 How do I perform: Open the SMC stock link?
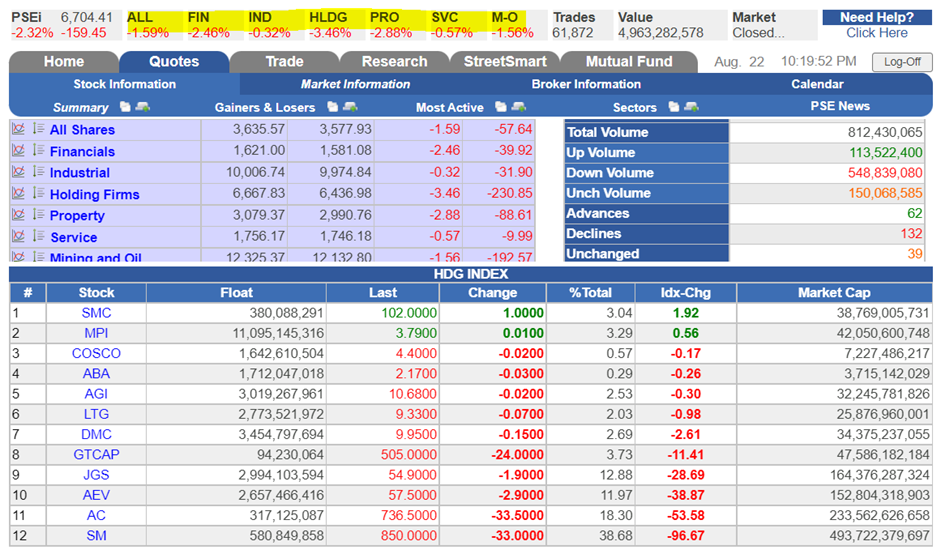(96, 313)
